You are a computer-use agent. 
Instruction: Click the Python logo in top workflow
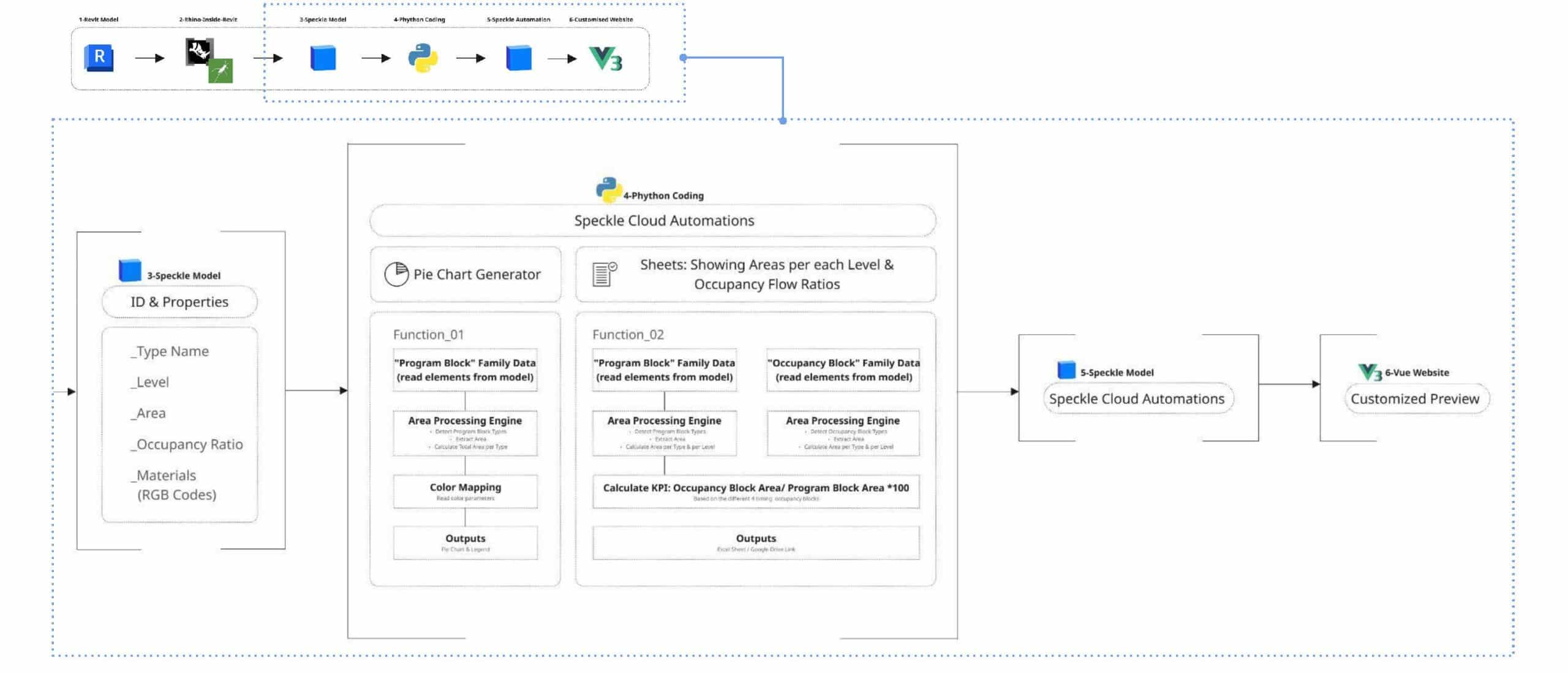click(423, 58)
